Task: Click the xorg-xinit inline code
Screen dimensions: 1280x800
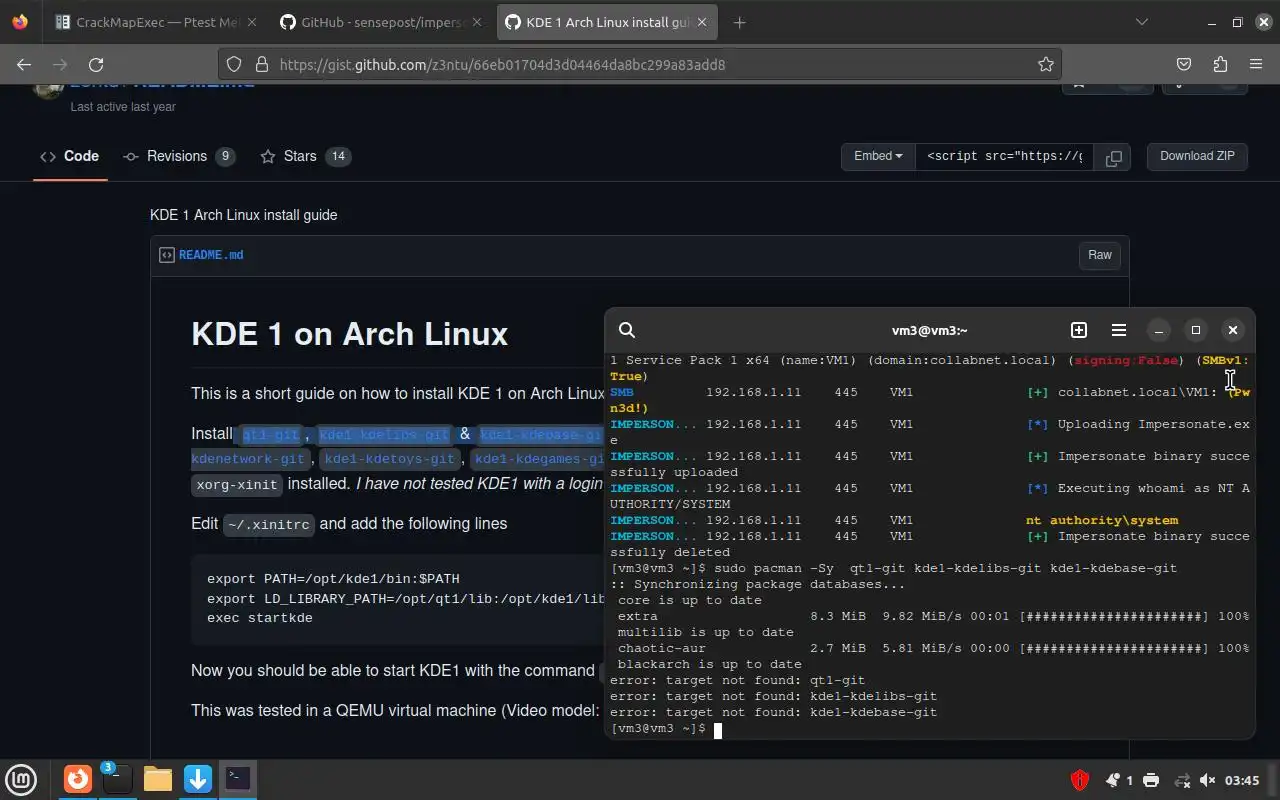Action: coord(237,484)
